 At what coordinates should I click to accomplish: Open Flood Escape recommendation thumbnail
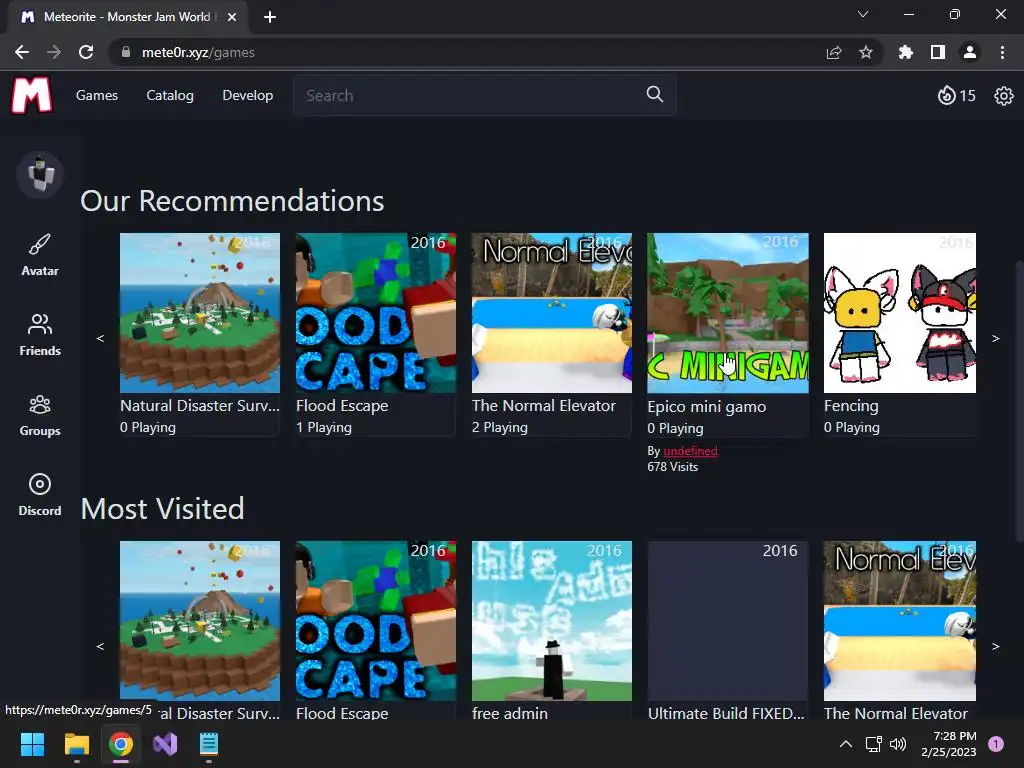376,313
